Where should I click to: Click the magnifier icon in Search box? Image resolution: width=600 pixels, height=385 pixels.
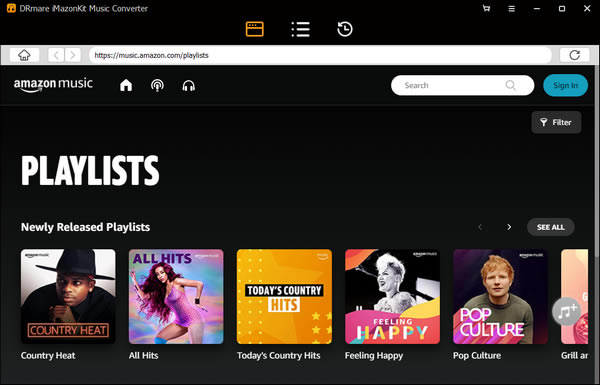click(x=510, y=85)
